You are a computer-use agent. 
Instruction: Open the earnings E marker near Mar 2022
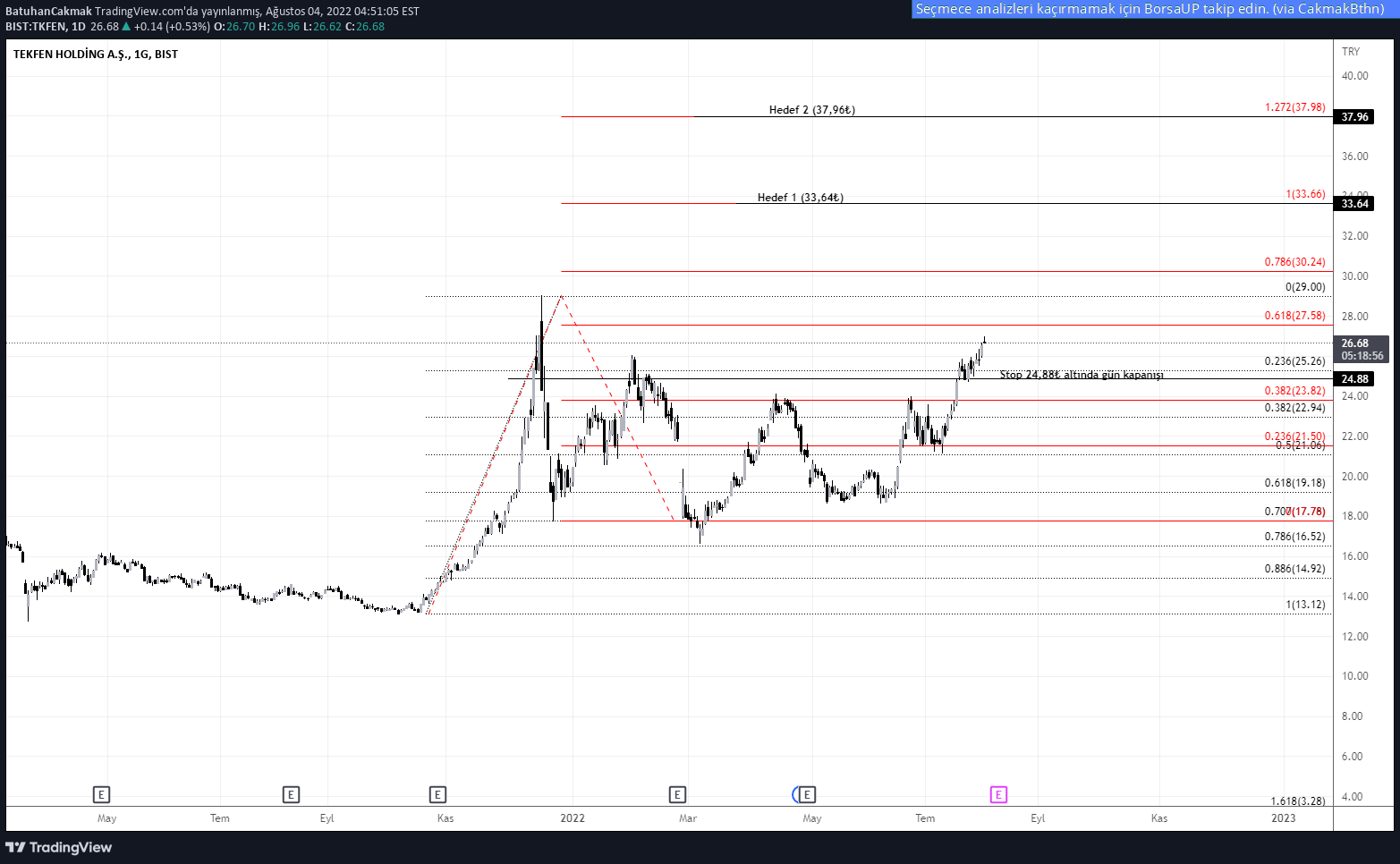click(x=677, y=794)
